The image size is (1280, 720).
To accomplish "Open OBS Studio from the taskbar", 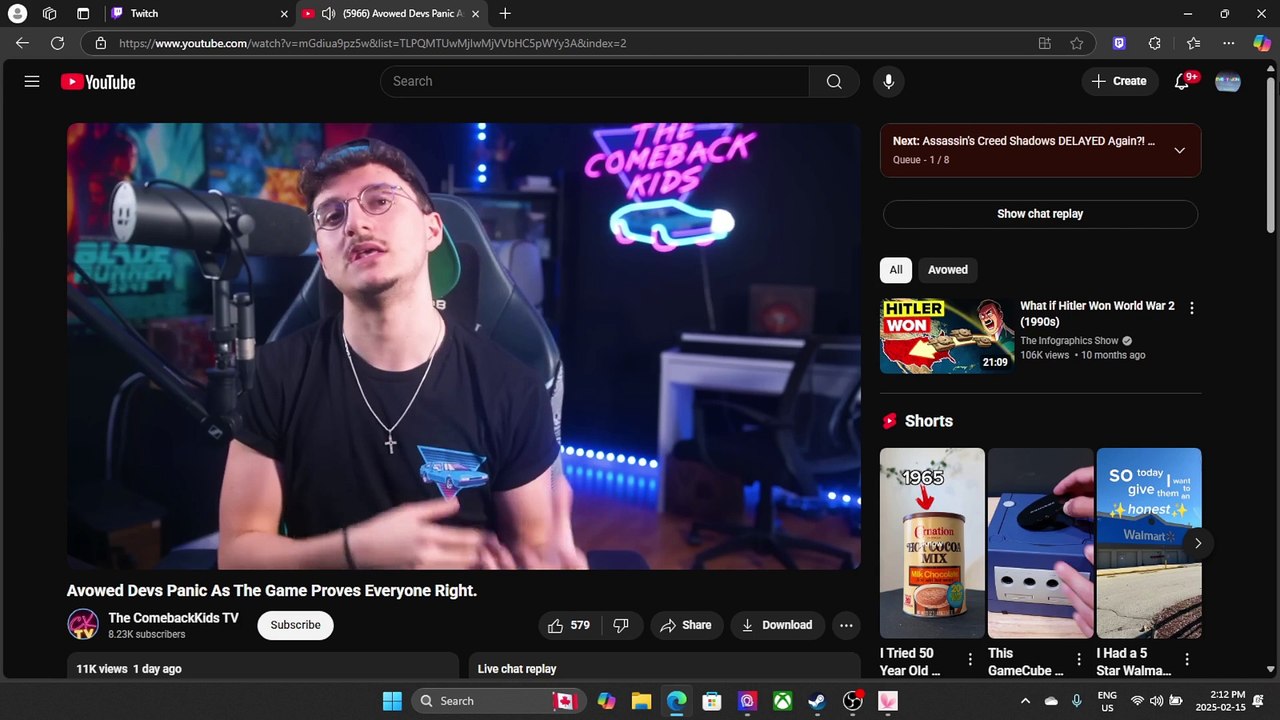I will [x=852, y=701].
